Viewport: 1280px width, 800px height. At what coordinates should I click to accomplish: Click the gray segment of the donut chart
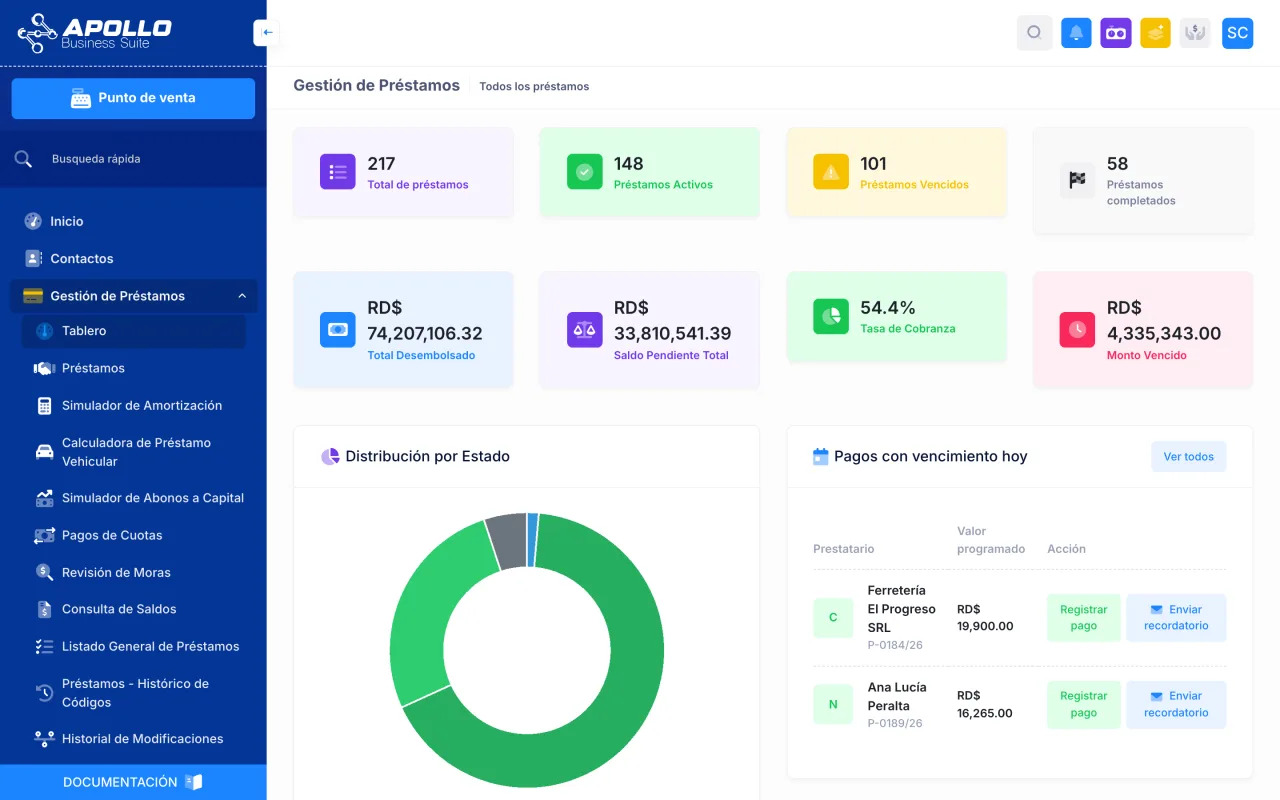[508, 540]
